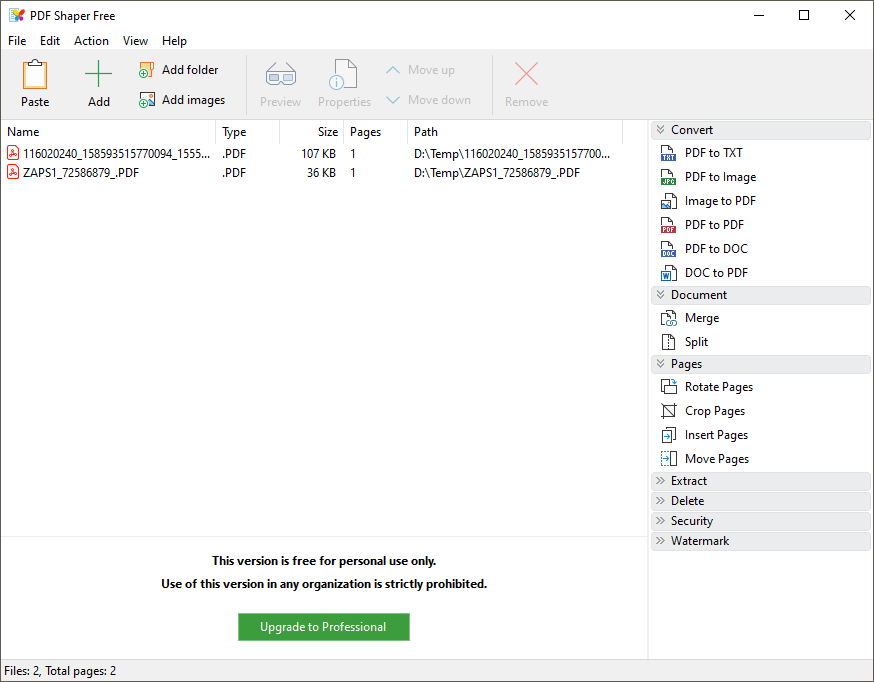Click the Rotate Pages label
The image size is (874, 682).
pos(718,387)
